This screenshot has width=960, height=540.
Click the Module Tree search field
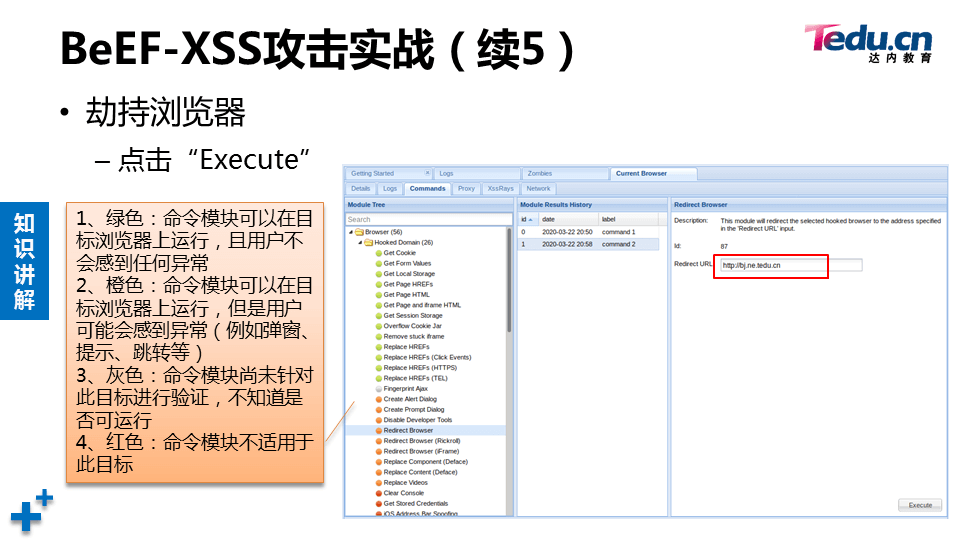pos(429,219)
